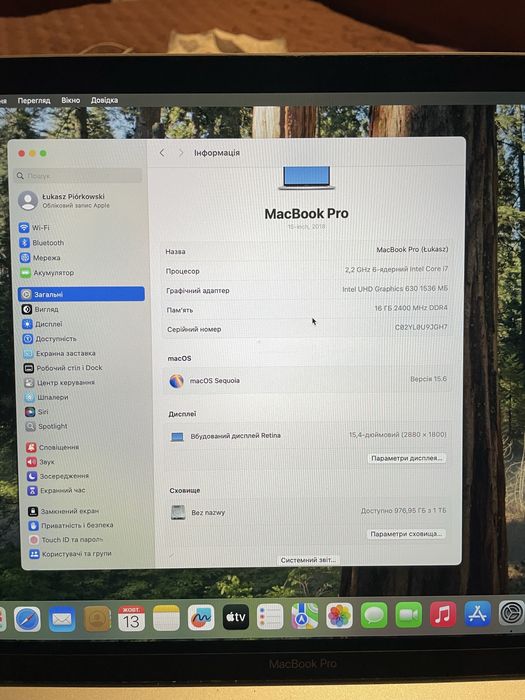Open Contacts app in the Dock

(97, 618)
